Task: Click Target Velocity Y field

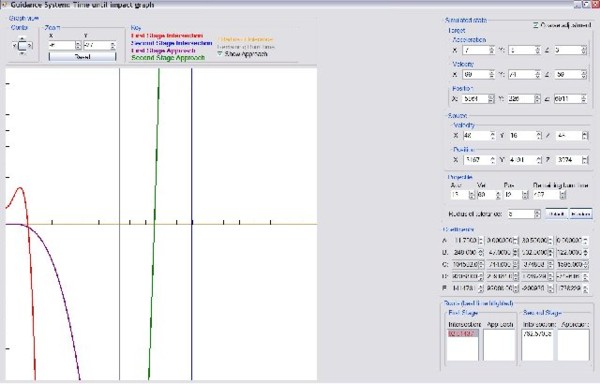Action: coord(521,75)
